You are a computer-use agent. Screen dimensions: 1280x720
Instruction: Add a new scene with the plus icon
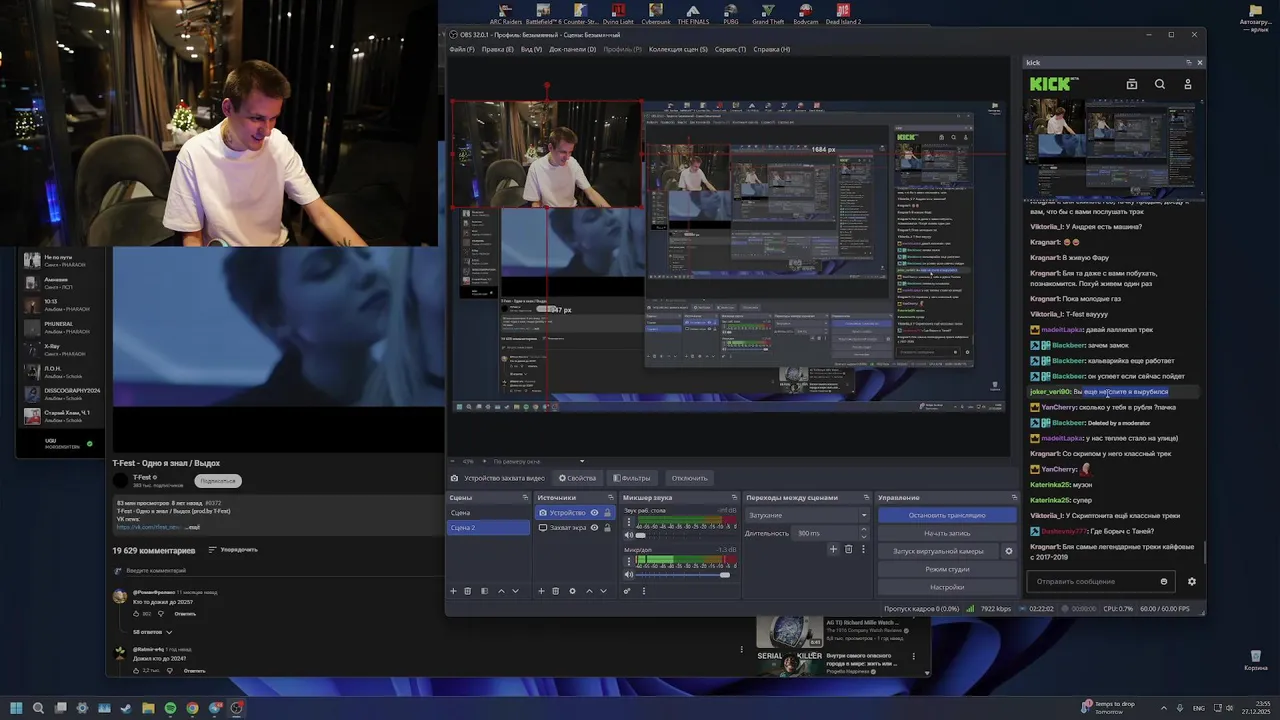[453, 591]
